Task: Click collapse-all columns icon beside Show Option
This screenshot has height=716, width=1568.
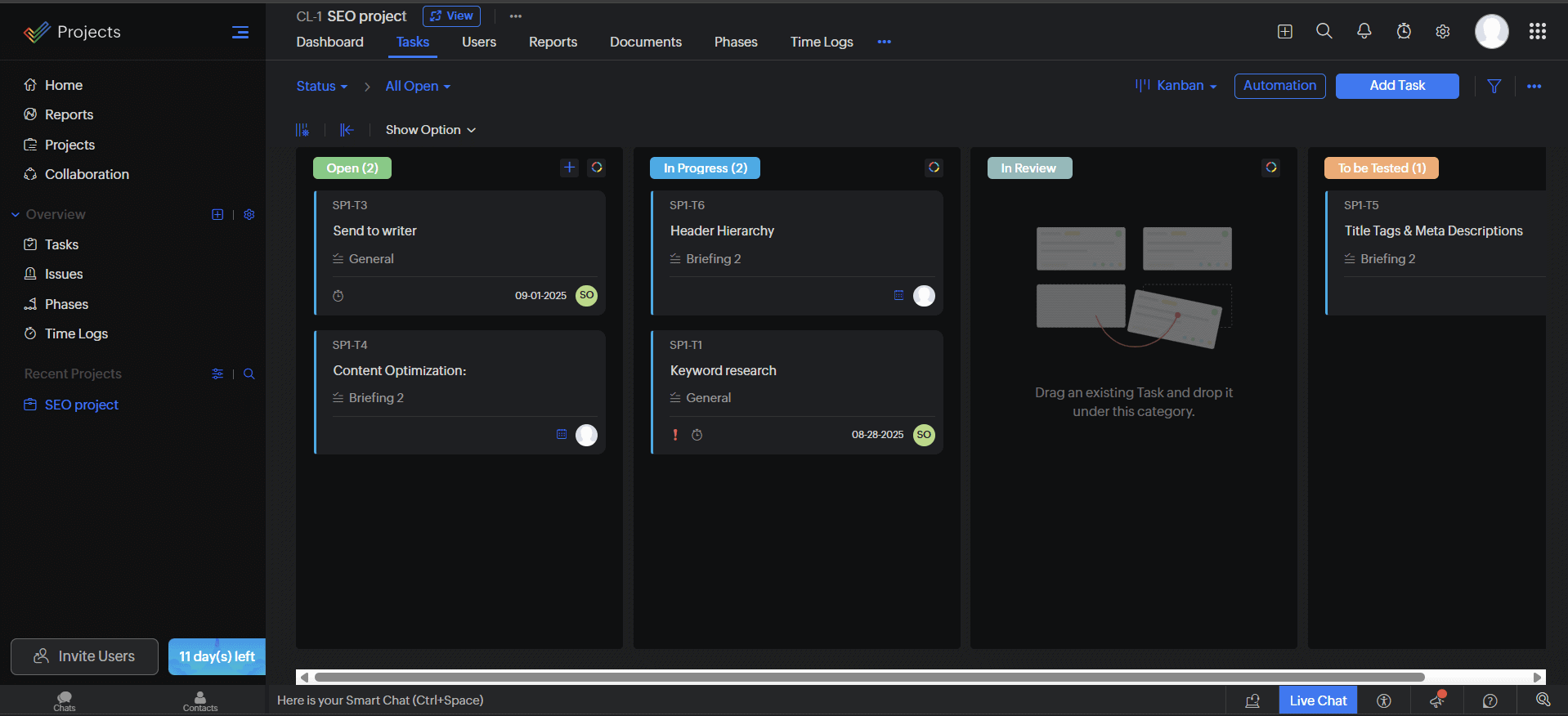Action: click(x=347, y=130)
